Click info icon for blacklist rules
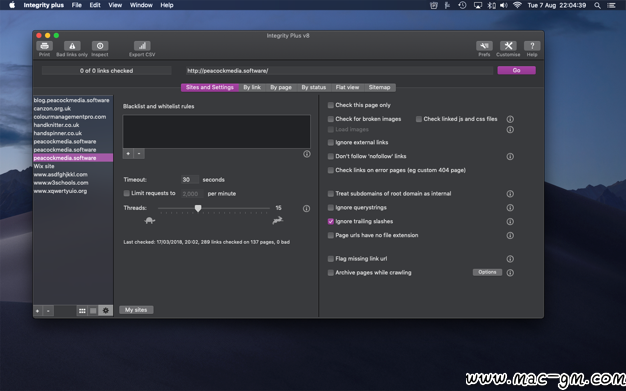Viewport: 626px width, 391px height. (x=307, y=154)
